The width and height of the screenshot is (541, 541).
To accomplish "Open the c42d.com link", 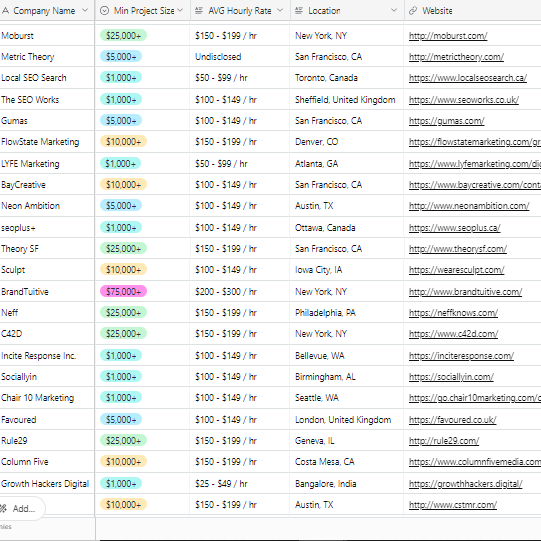I will pos(453,334).
